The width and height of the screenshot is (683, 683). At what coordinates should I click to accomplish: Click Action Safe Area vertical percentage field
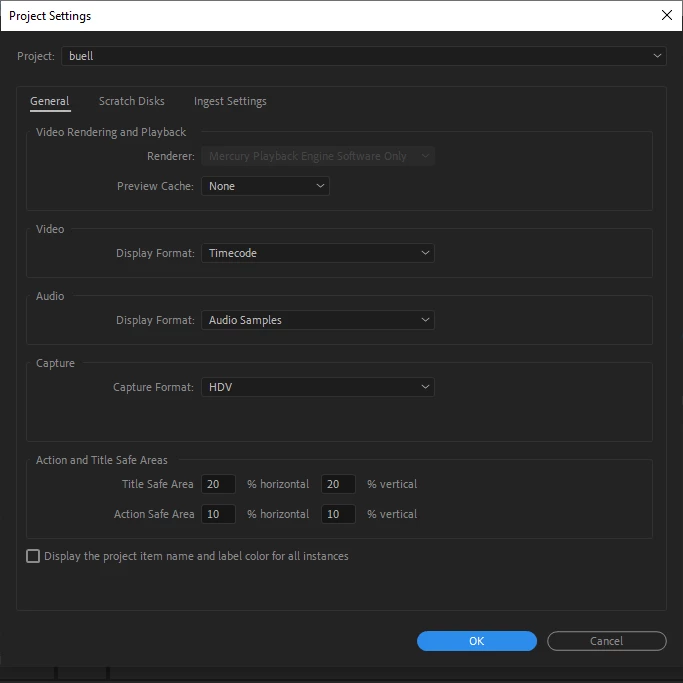coord(338,514)
